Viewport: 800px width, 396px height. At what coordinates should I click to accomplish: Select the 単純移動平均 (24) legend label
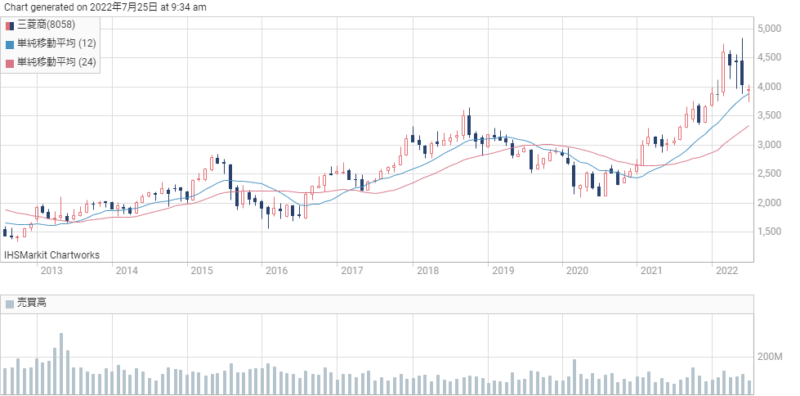pos(56,62)
